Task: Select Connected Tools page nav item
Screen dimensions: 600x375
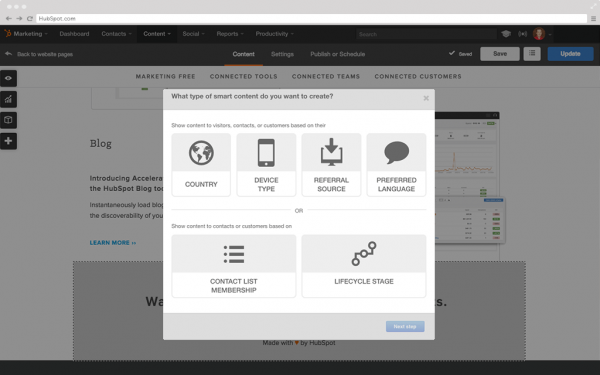Action: click(243, 77)
